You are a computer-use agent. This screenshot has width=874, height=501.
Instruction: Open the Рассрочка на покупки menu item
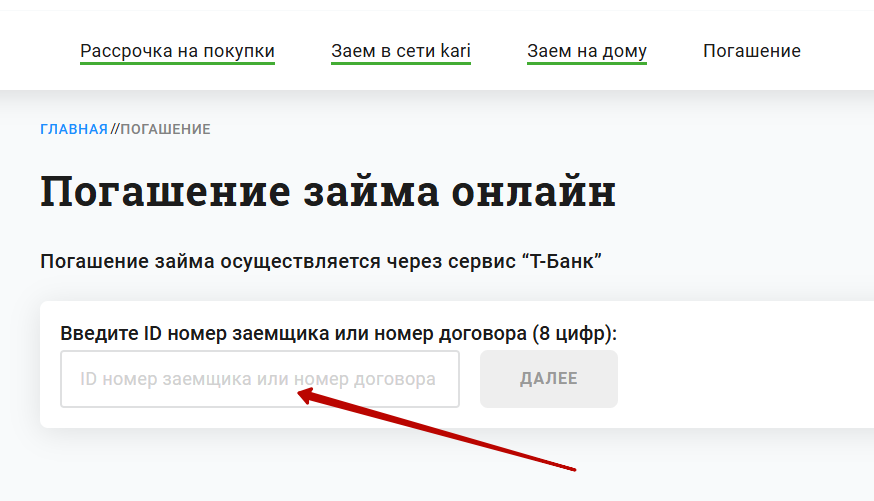tap(177, 51)
